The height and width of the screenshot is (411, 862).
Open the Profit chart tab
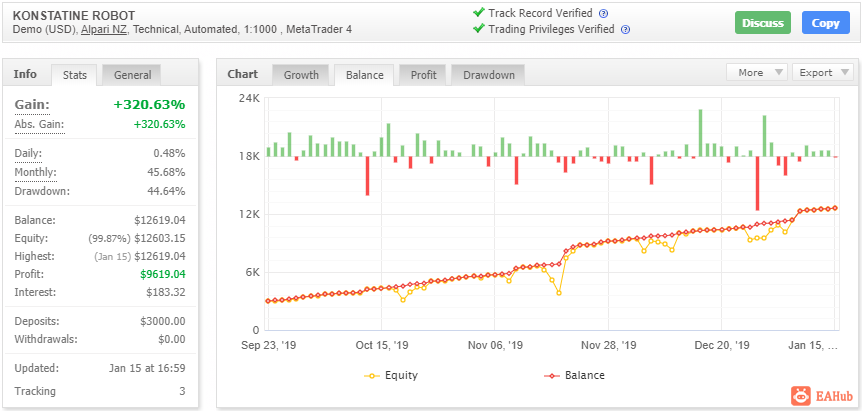[423, 75]
